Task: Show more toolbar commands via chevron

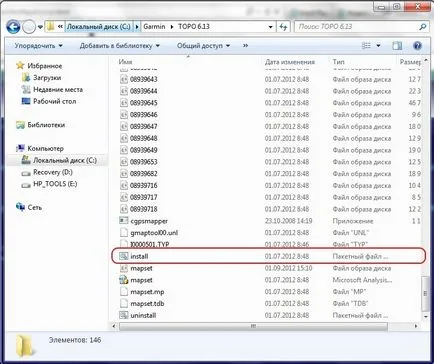Action: click(246, 46)
